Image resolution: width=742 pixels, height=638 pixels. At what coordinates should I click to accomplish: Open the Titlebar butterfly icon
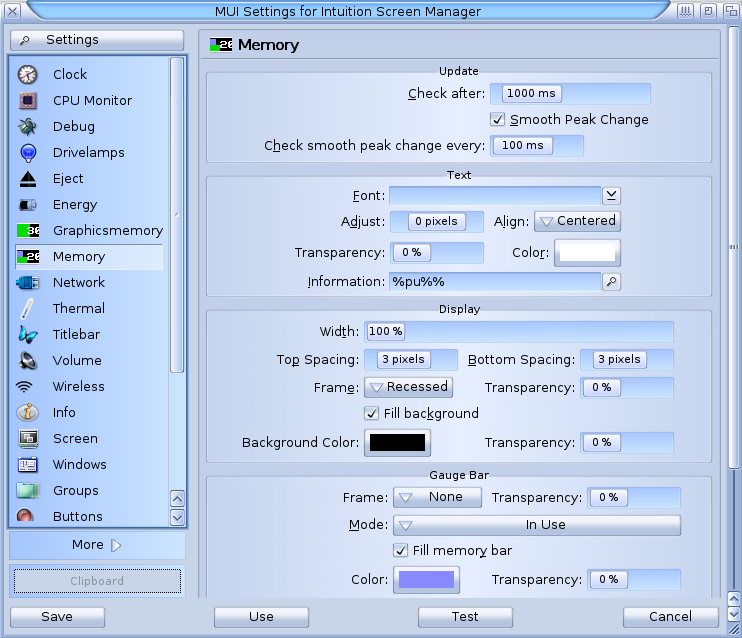click(x=27, y=335)
